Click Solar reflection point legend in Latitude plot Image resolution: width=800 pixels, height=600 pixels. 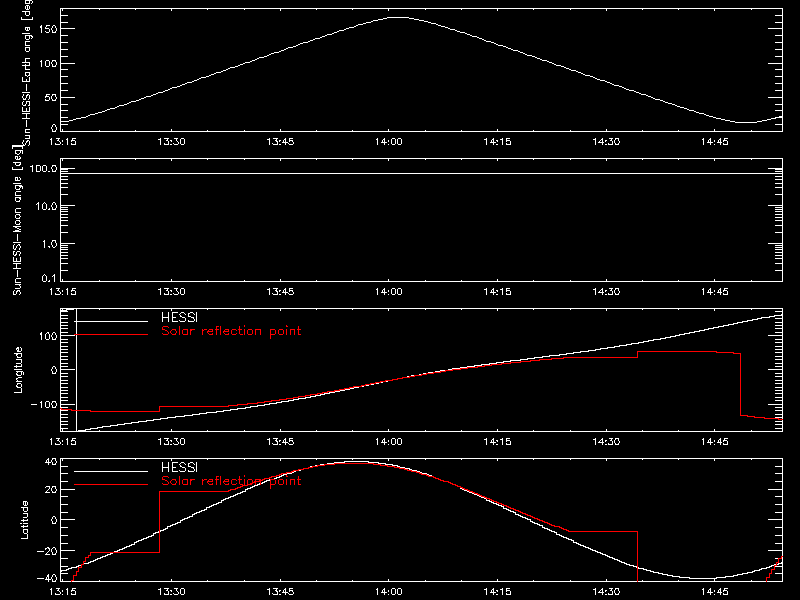(231, 481)
